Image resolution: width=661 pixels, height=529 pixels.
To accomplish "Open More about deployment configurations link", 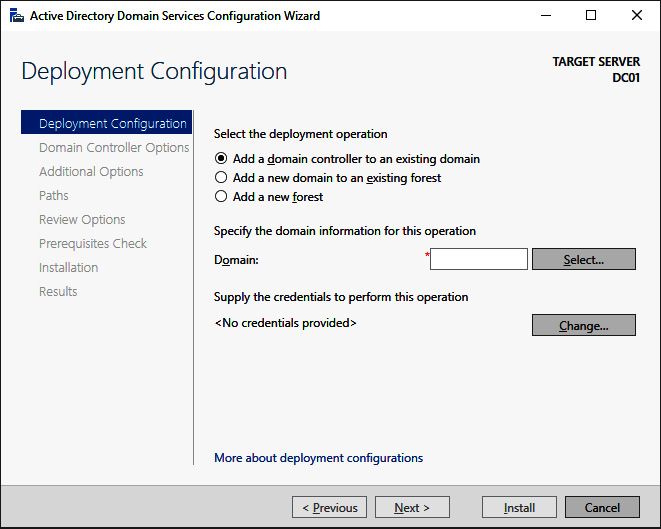I will (318, 458).
